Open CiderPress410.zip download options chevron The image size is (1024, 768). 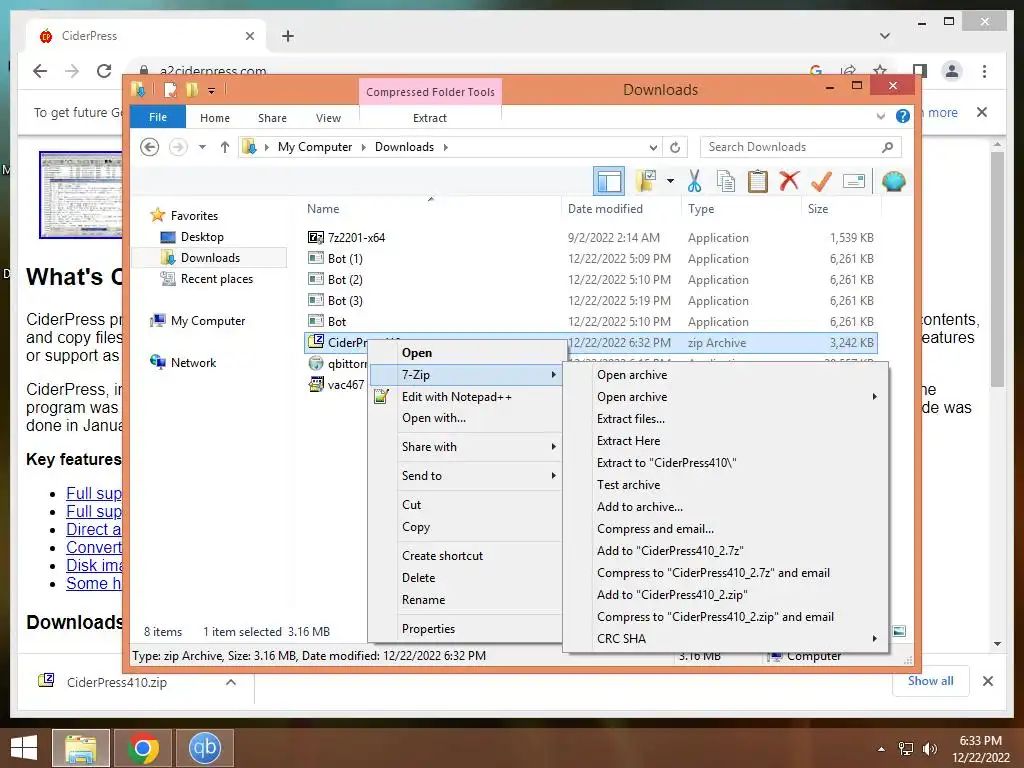coord(231,682)
